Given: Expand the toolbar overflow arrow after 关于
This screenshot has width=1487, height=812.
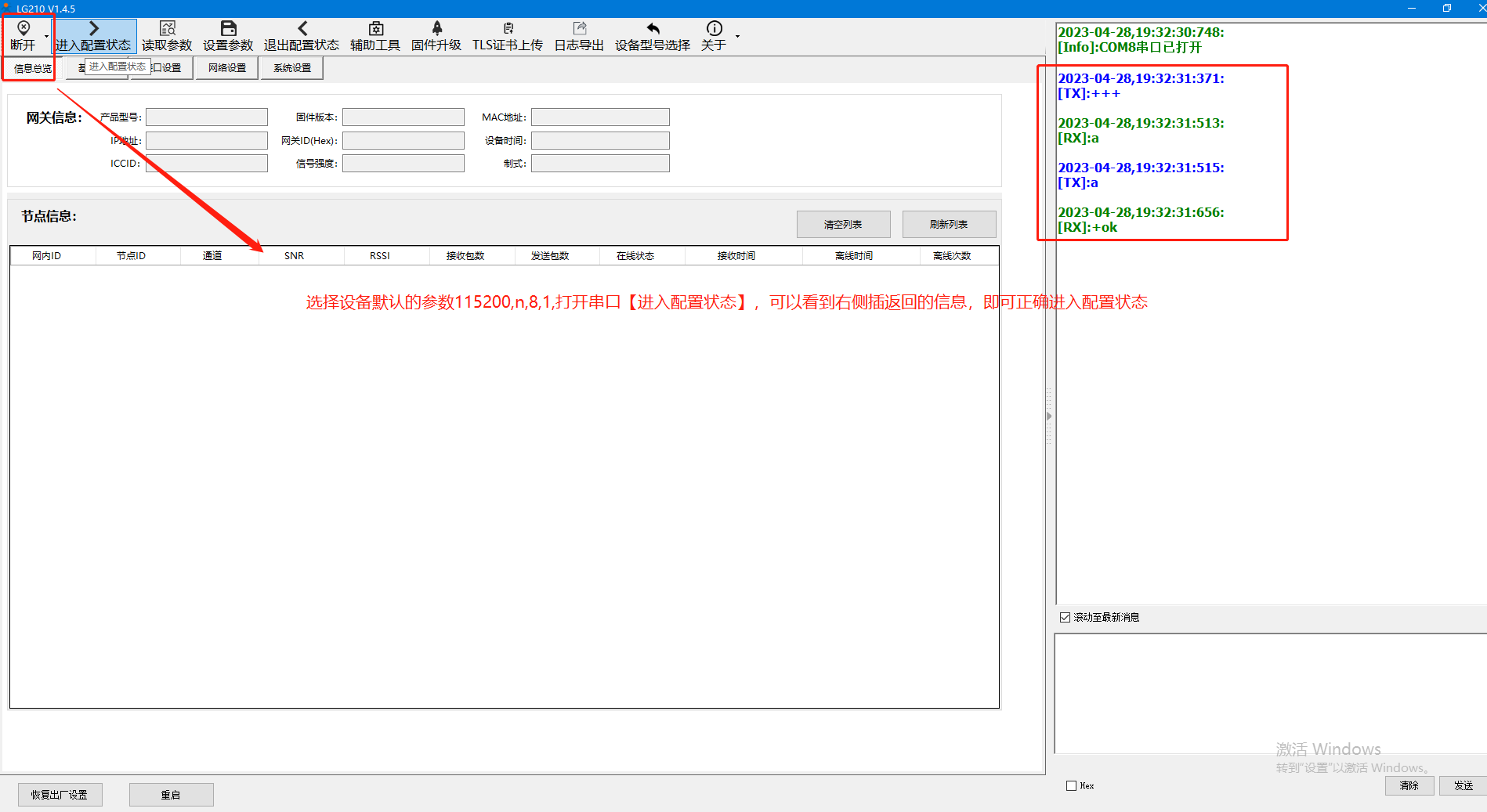Looking at the screenshot, I should point(737,37).
